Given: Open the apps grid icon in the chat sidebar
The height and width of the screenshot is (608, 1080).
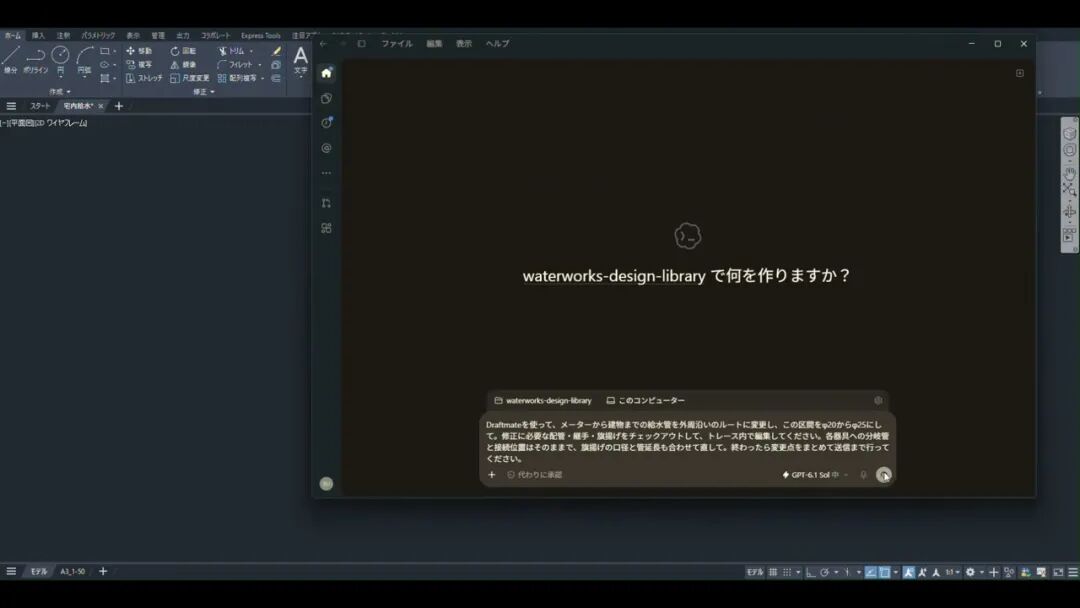Looking at the screenshot, I should 326,228.
